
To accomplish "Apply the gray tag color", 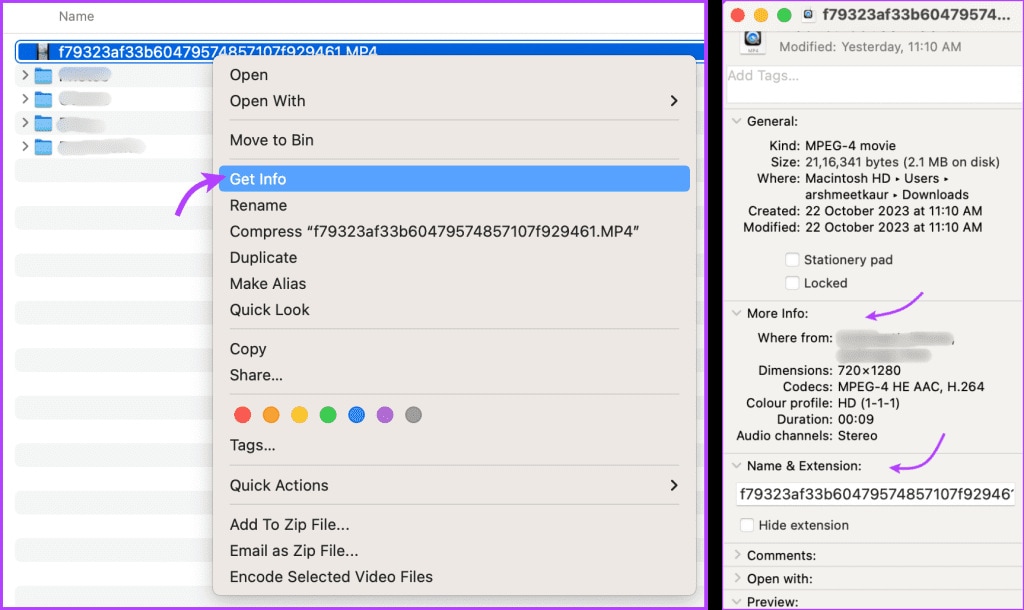I will (413, 415).
